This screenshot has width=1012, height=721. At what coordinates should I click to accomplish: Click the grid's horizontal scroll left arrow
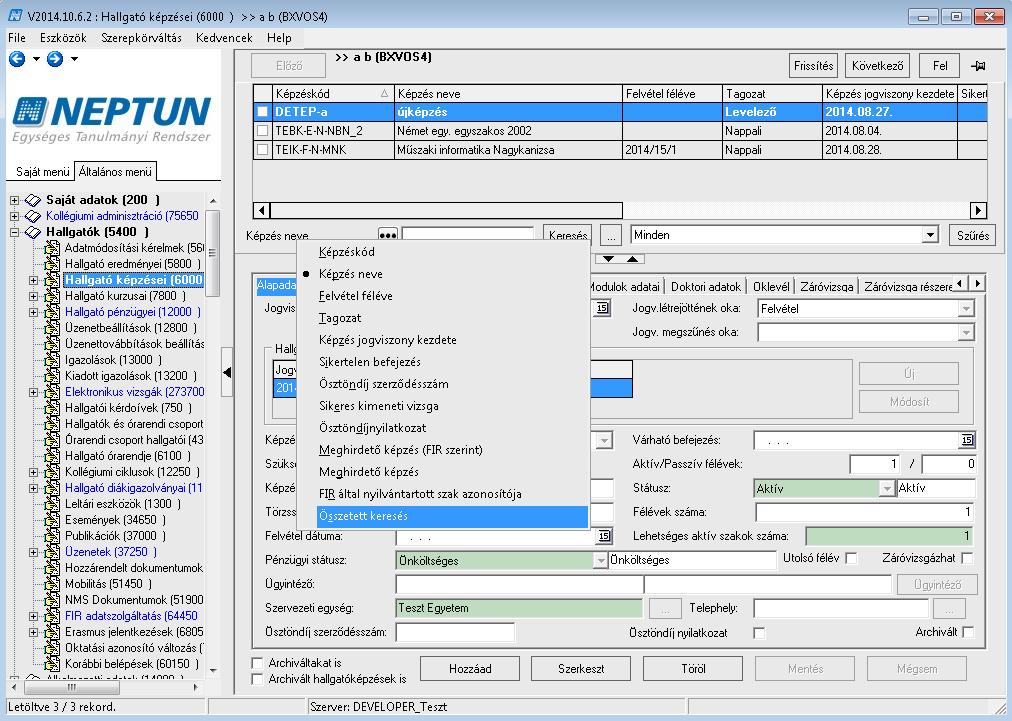pyautogui.click(x=261, y=210)
